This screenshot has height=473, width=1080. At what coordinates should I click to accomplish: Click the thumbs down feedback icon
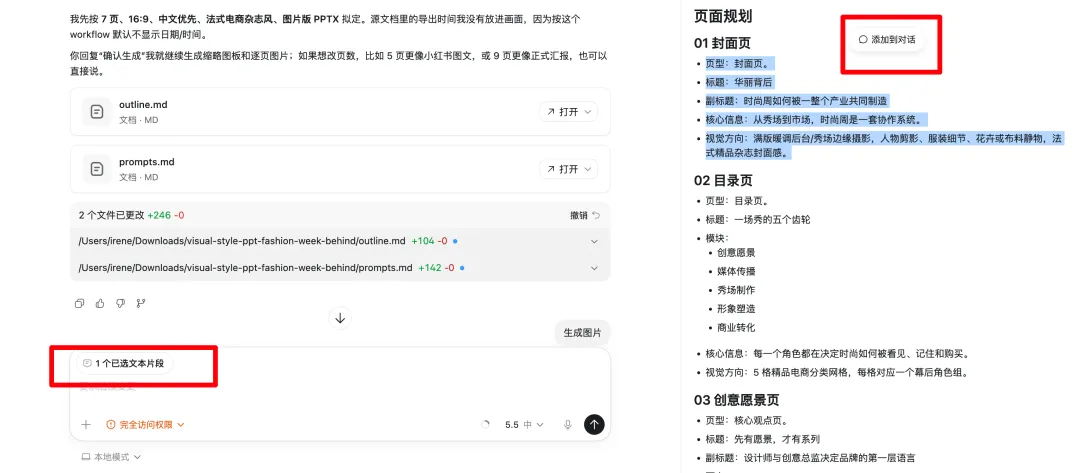(x=120, y=303)
